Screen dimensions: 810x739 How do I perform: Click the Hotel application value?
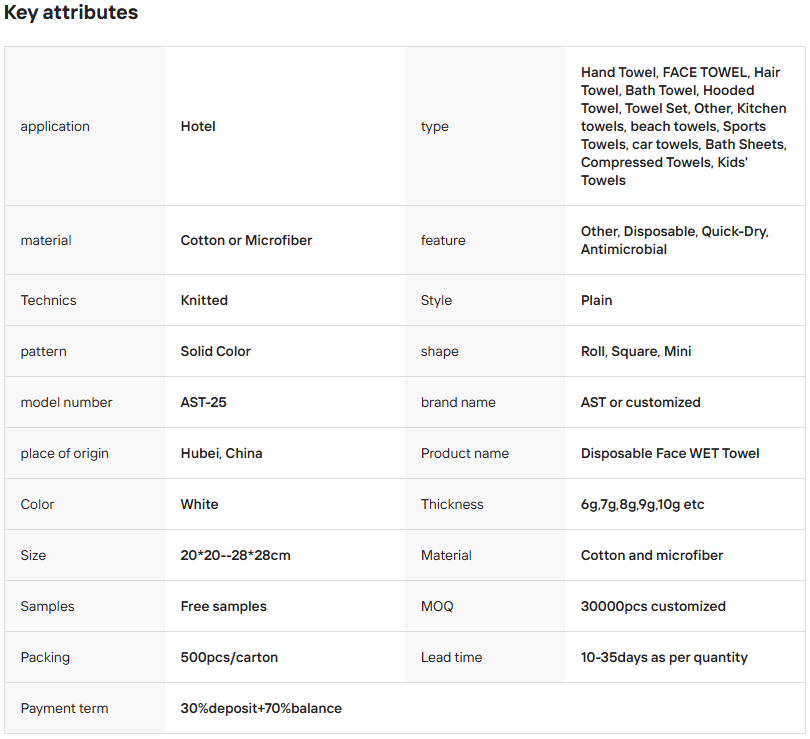point(198,126)
